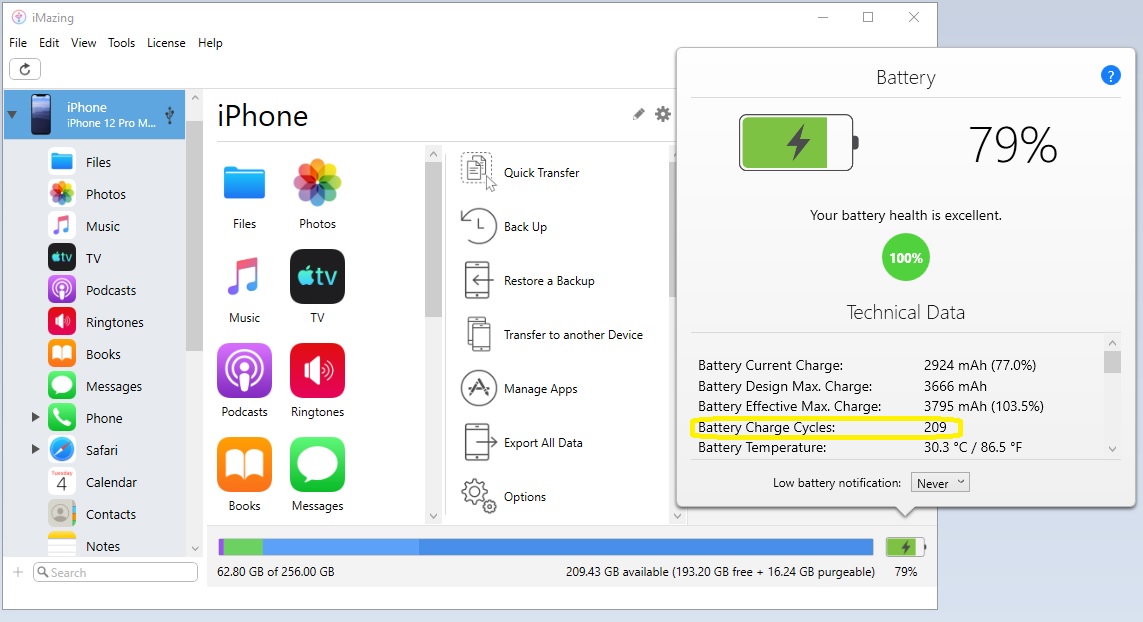This screenshot has width=1143, height=622.
Task: Click the Search input field
Action: 115,572
